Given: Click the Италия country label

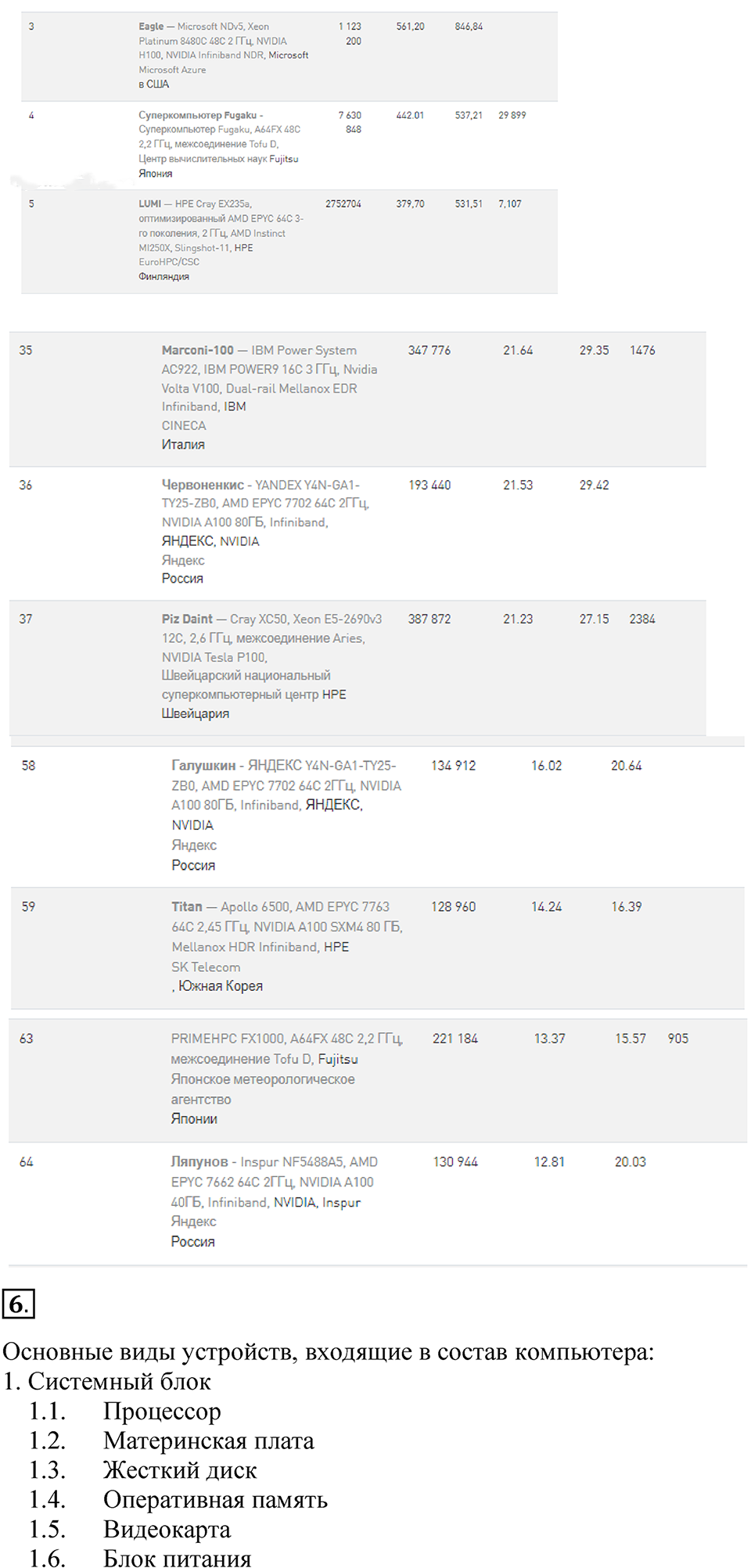Looking at the screenshot, I should pyautogui.click(x=183, y=444).
